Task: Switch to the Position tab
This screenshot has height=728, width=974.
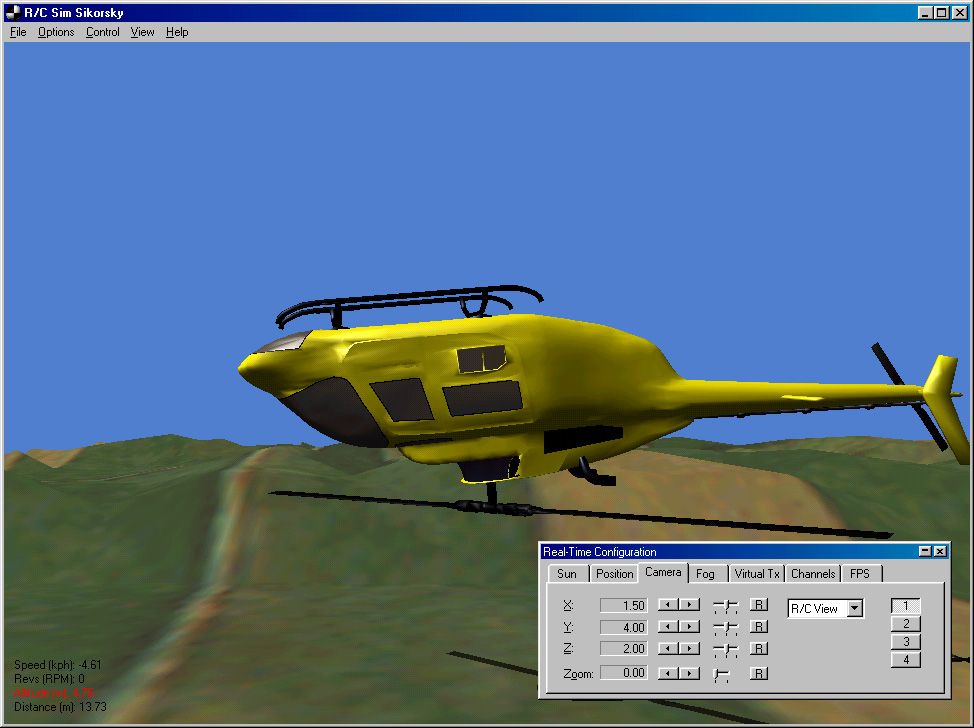Action: point(613,574)
